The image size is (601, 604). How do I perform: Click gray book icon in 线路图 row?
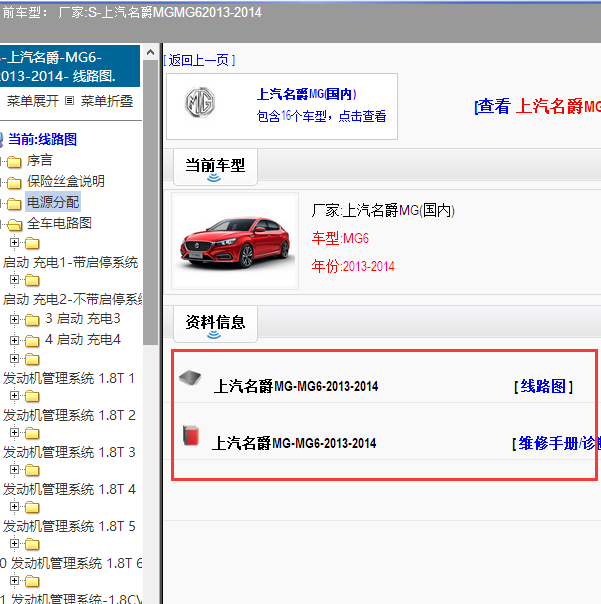click(190, 378)
